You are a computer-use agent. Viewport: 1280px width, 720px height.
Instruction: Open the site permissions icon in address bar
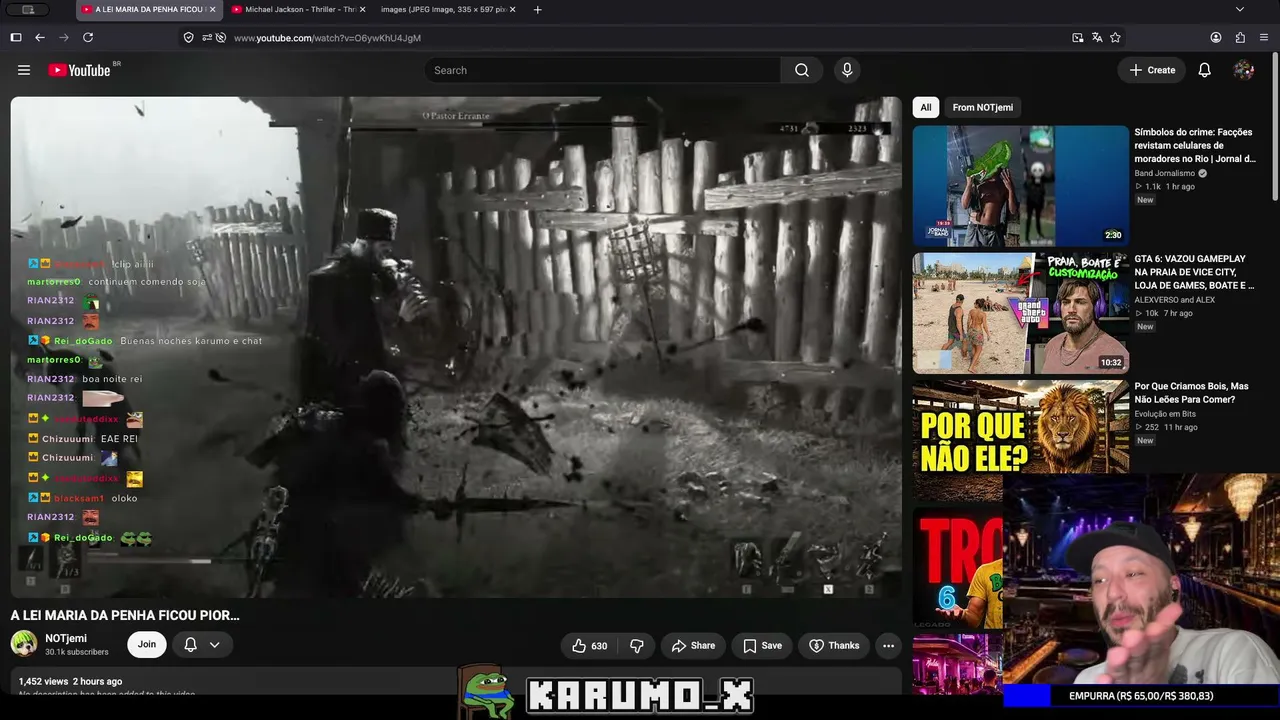coord(207,37)
